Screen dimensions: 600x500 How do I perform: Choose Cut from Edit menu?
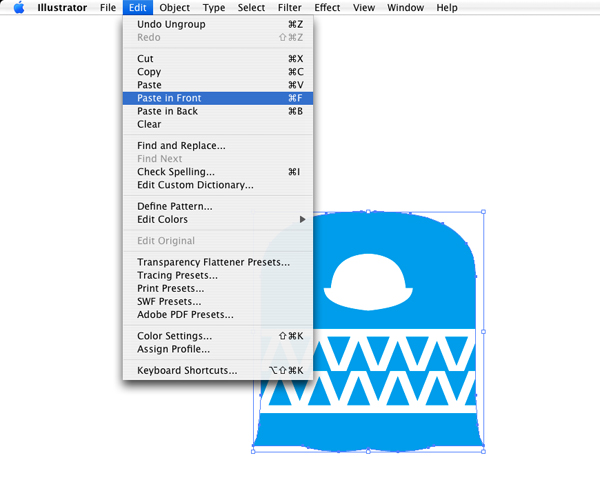[x=218, y=59]
